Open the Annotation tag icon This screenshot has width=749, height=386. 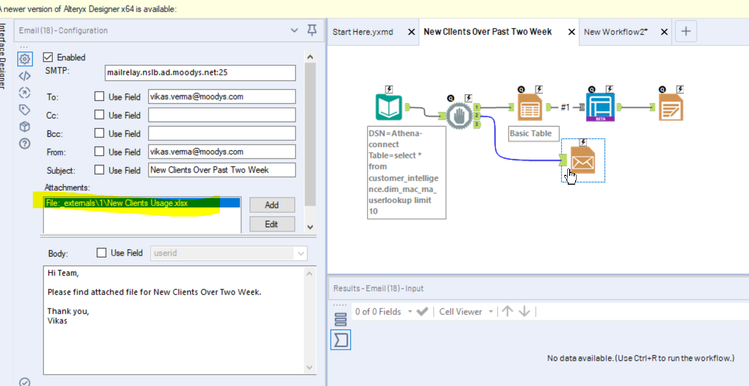click(25, 110)
